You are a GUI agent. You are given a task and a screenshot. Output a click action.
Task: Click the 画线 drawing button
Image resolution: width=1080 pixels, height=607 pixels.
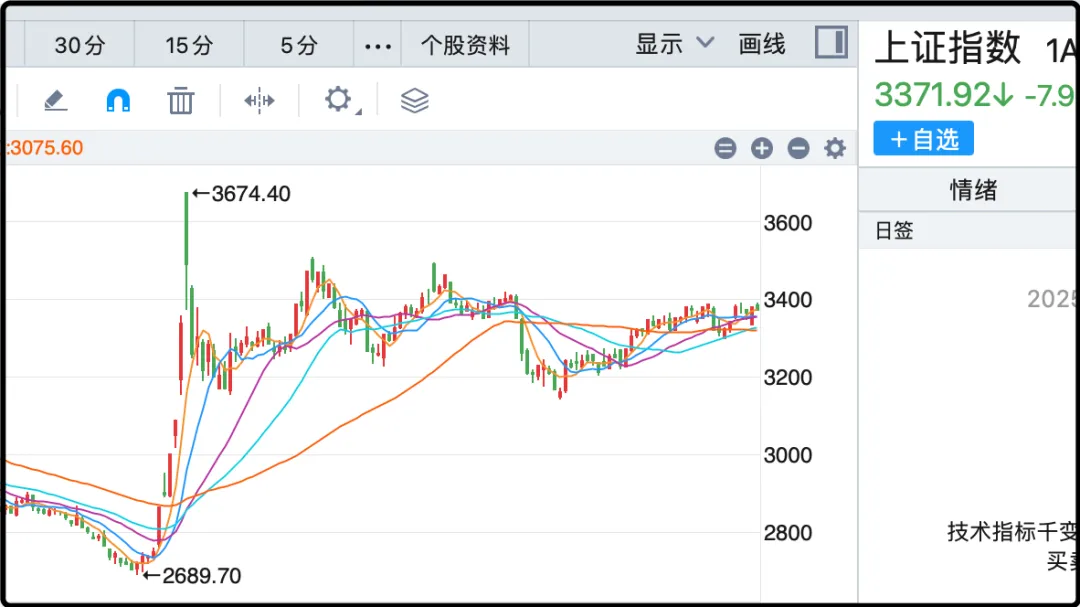pyautogui.click(x=762, y=44)
